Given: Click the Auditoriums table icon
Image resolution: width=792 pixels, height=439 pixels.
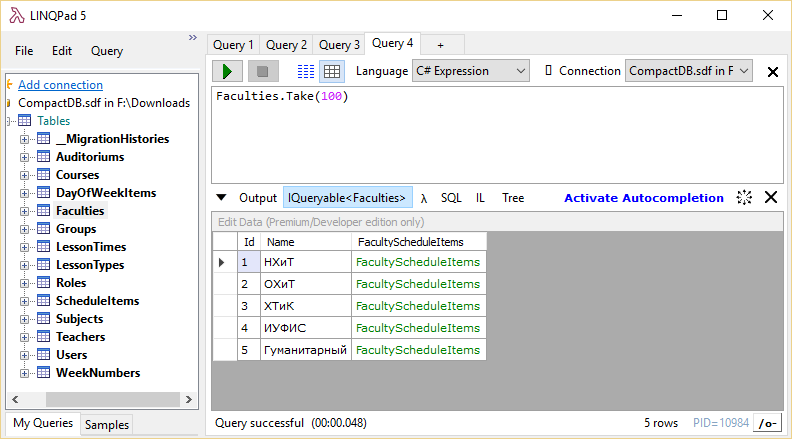Looking at the screenshot, I should [x=43, y=157].
